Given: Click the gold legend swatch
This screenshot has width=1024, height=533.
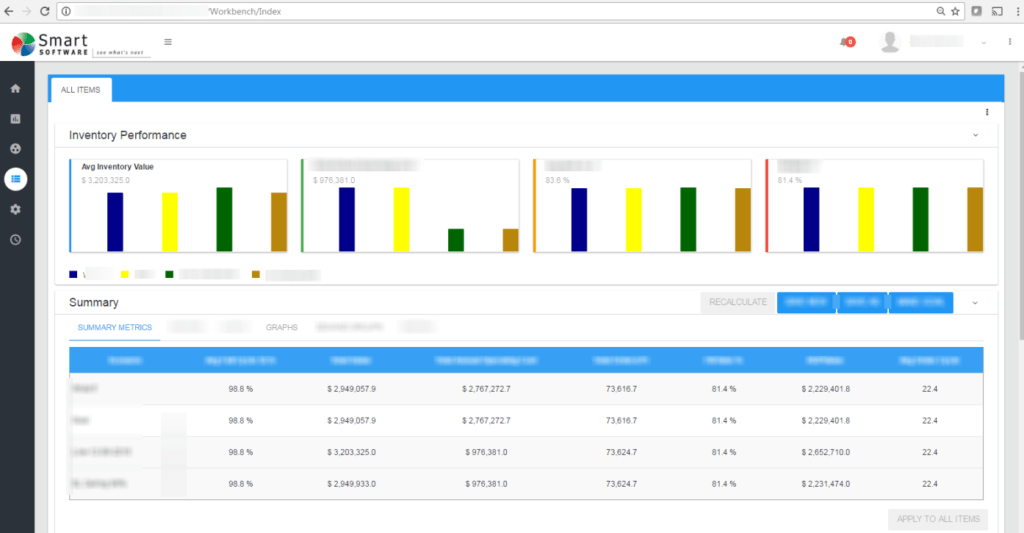Looking at the screenshot, I should (x=256, y=274).
